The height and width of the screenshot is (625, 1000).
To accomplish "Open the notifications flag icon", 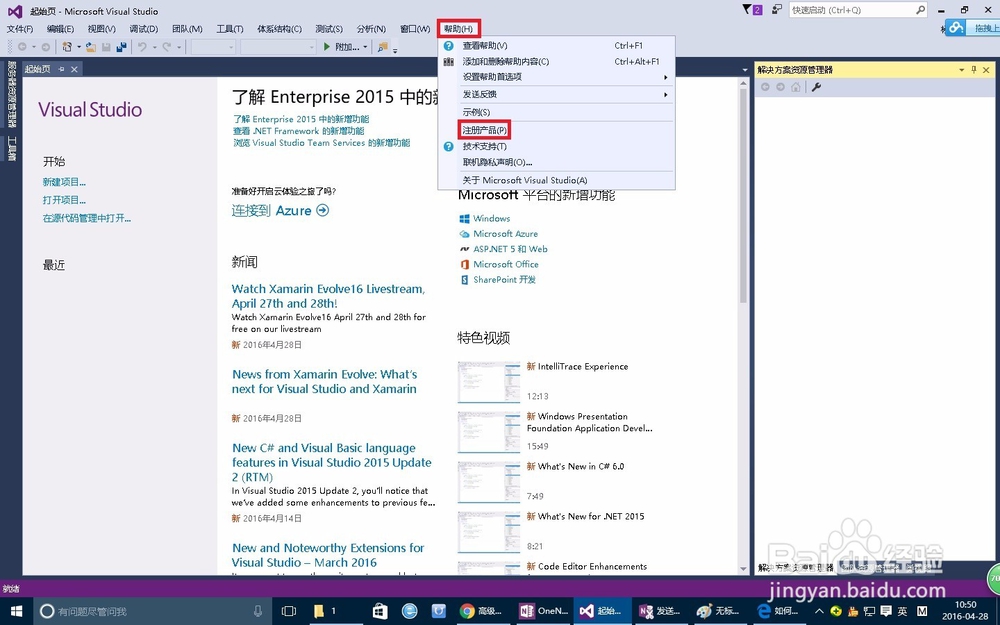I will pos(752,10).
